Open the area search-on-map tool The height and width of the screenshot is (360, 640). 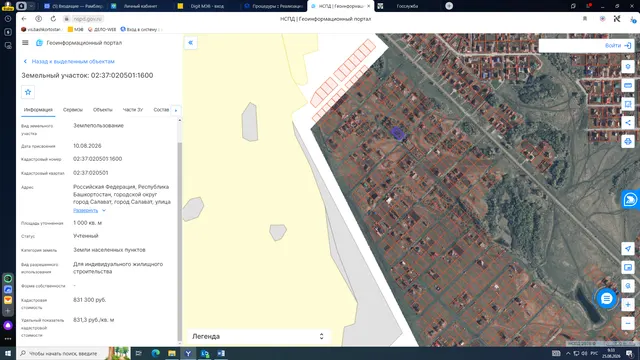coord(628,104)
